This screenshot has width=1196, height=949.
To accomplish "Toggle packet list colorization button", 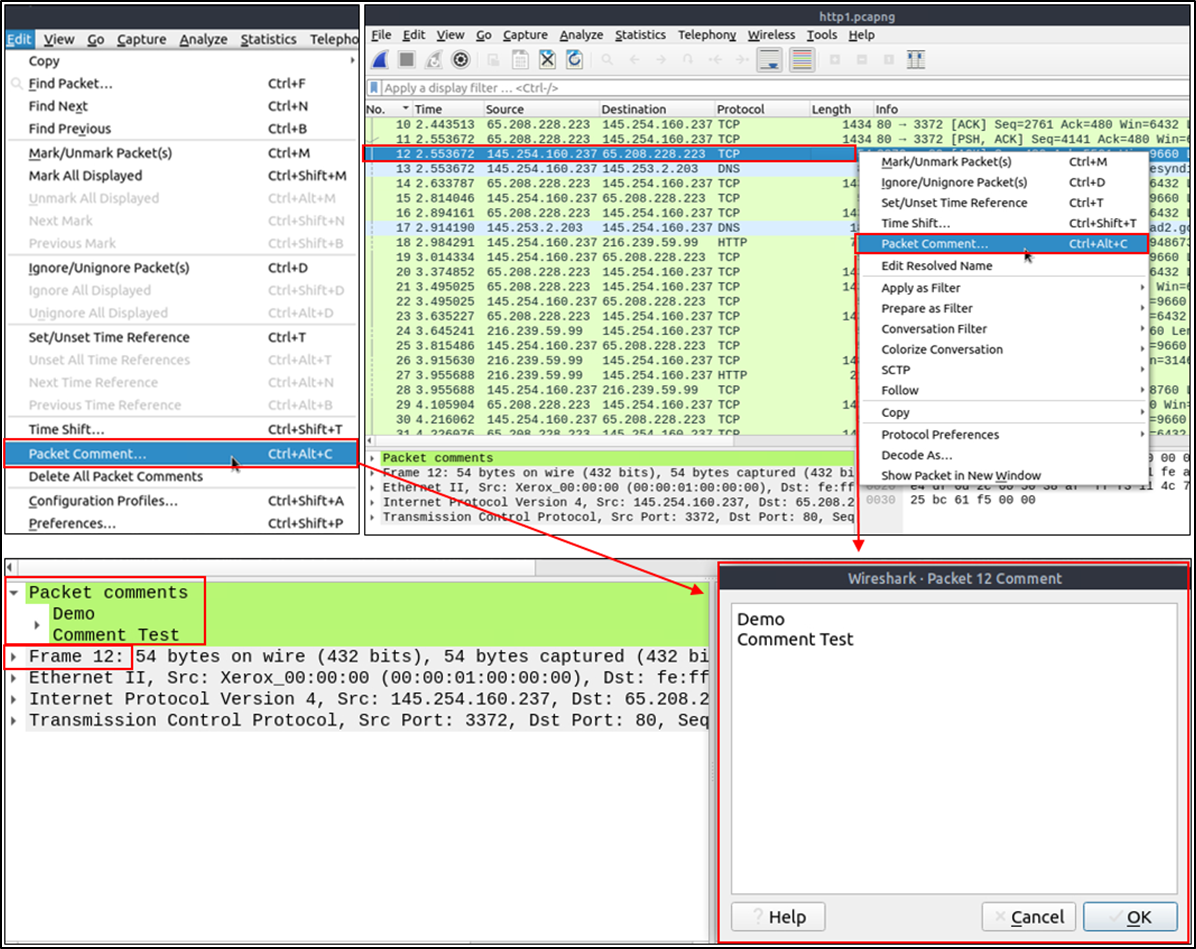I will pyautogui.click(x=802, y=60).
